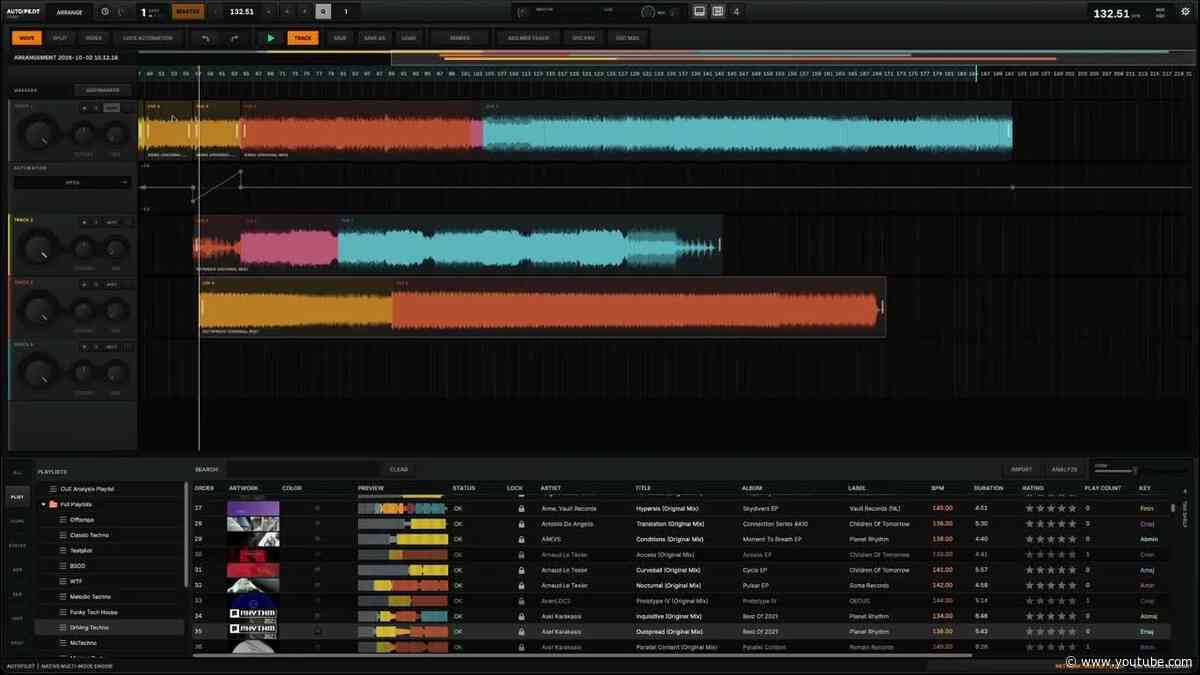1200x675 pixels.
Task: Click the redo arrow icon
Action: pos(235,38)
